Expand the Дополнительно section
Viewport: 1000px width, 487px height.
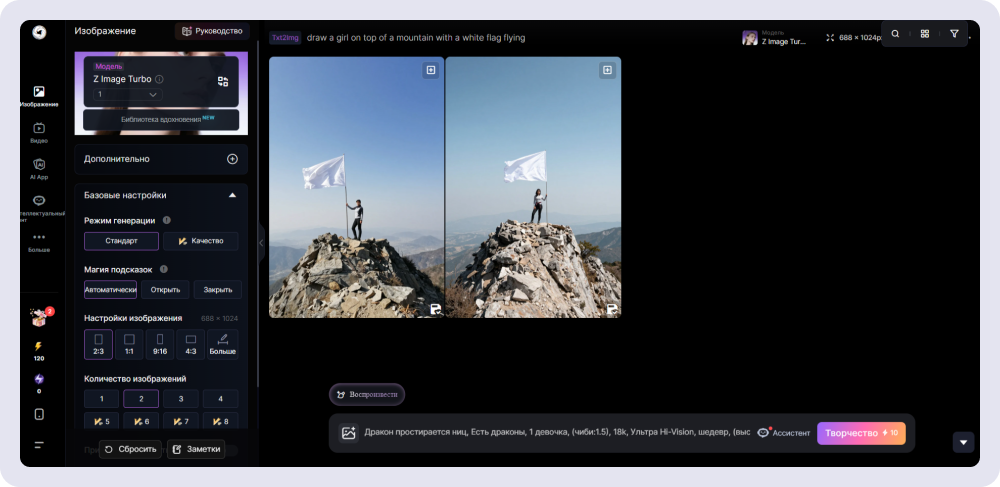click(x=232, y=159)
